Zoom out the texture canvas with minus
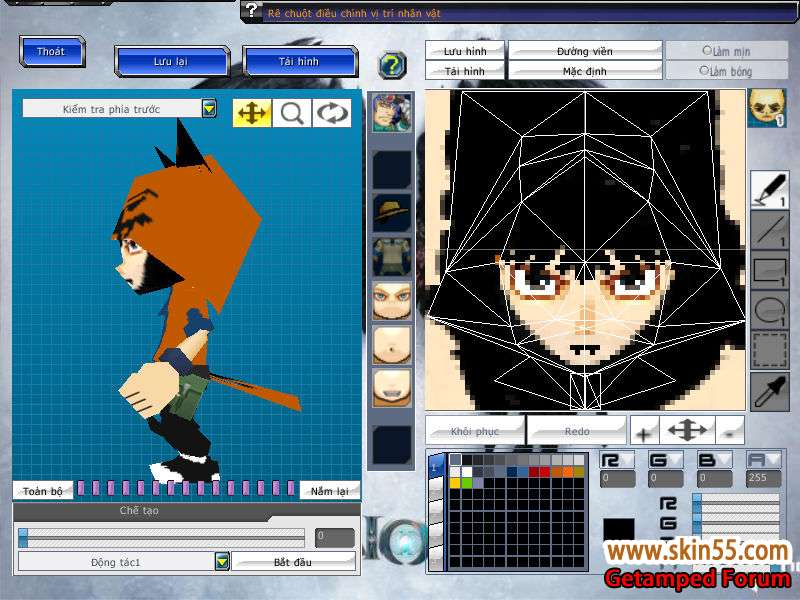Screen dimensions: 800x600 pos(730,432)
